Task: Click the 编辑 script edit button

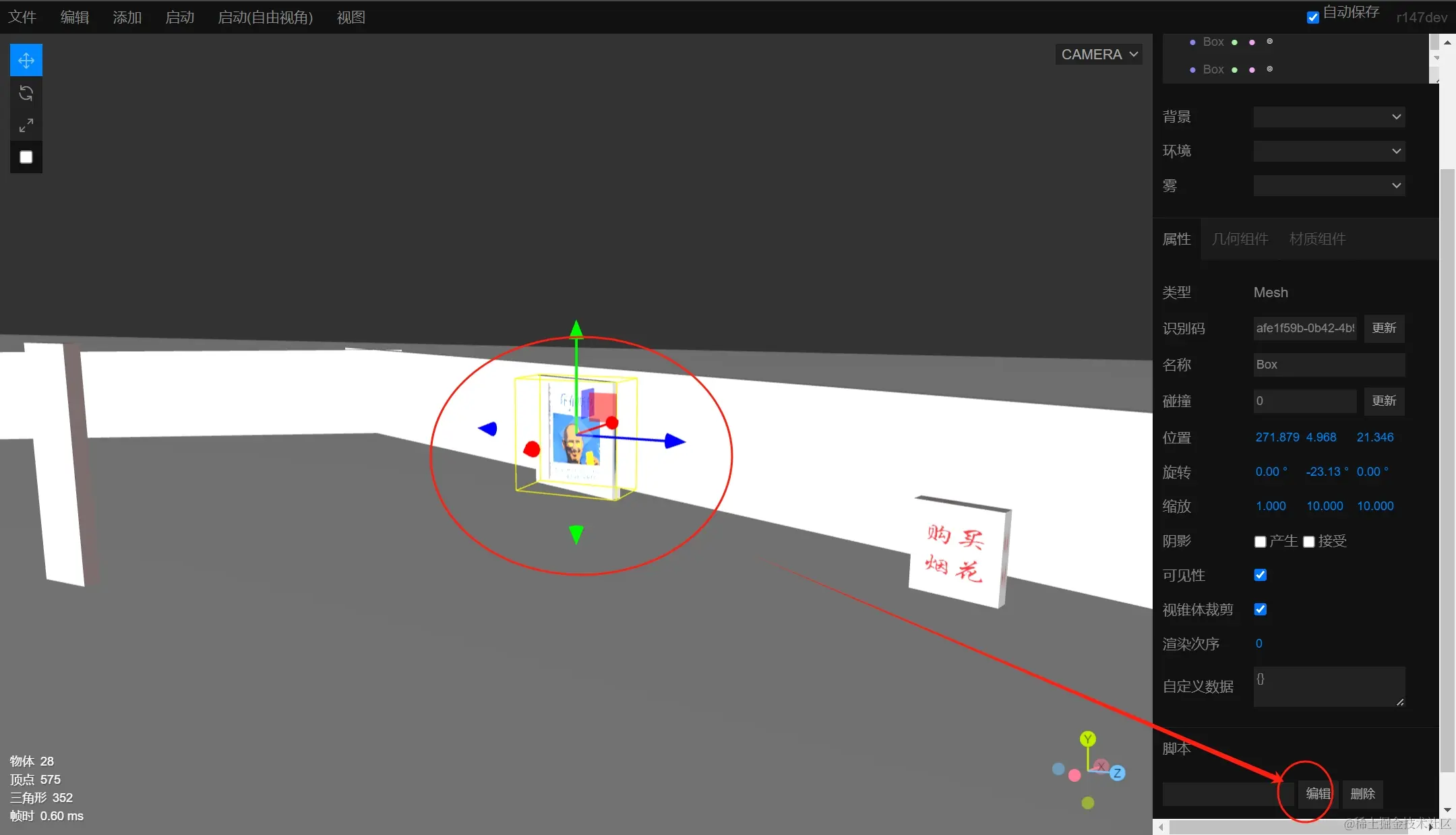Action: tap(1318, 794)
